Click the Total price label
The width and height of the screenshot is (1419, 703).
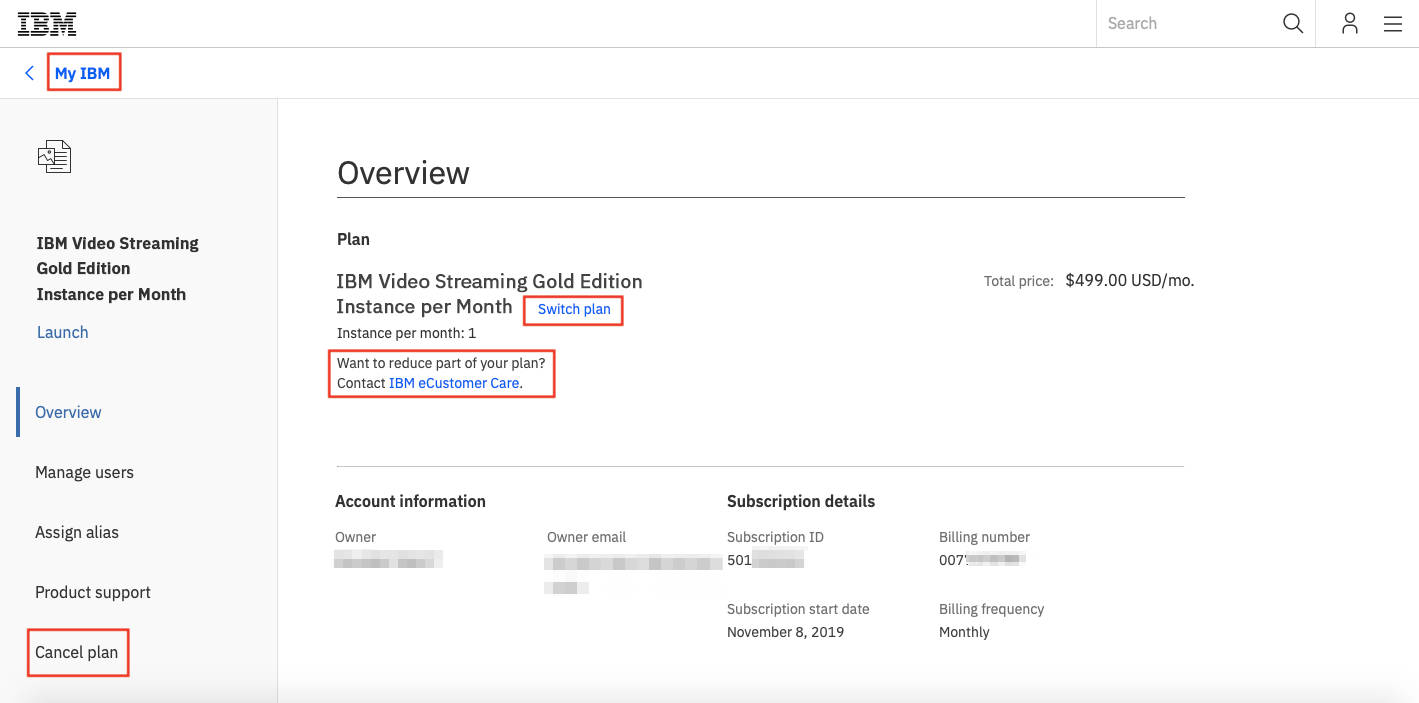tap(1019, 281)
